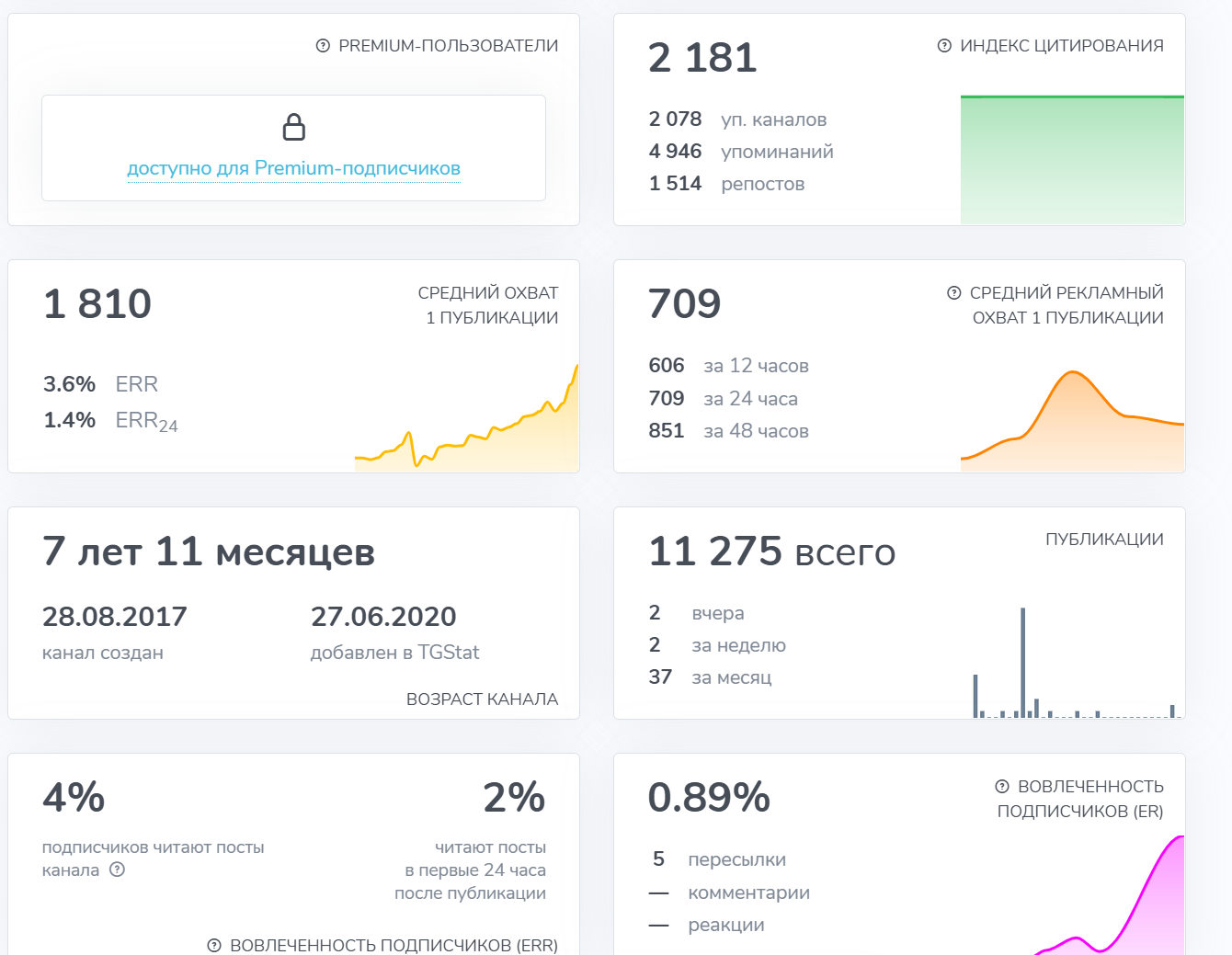Click the large '709' ad reach headline
The height and width of the screenshot is (955, 1232).
point(685,304)
